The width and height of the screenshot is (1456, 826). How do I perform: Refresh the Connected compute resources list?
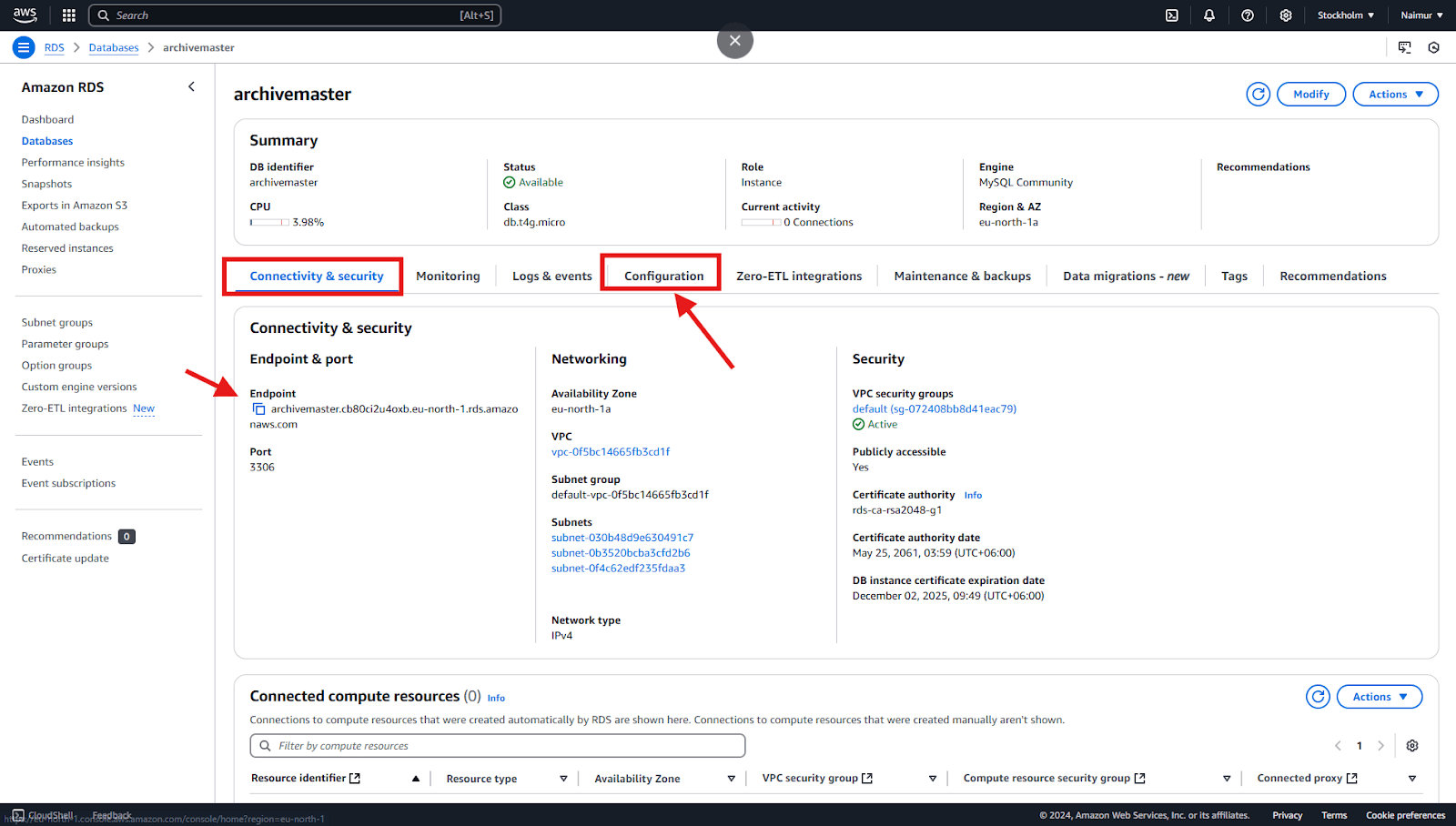coord(1318,697)
